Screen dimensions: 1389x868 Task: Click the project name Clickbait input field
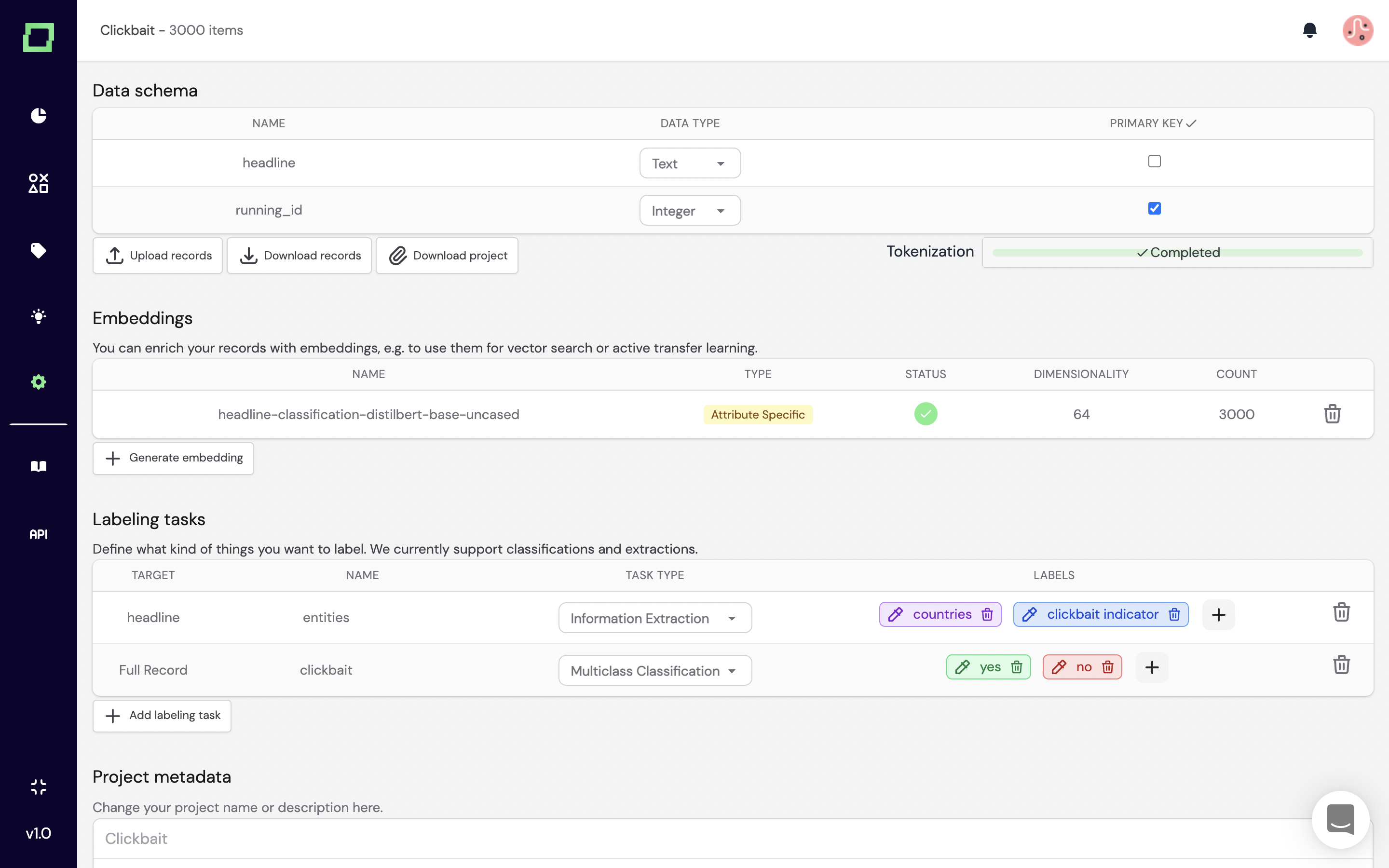[689, 838]
